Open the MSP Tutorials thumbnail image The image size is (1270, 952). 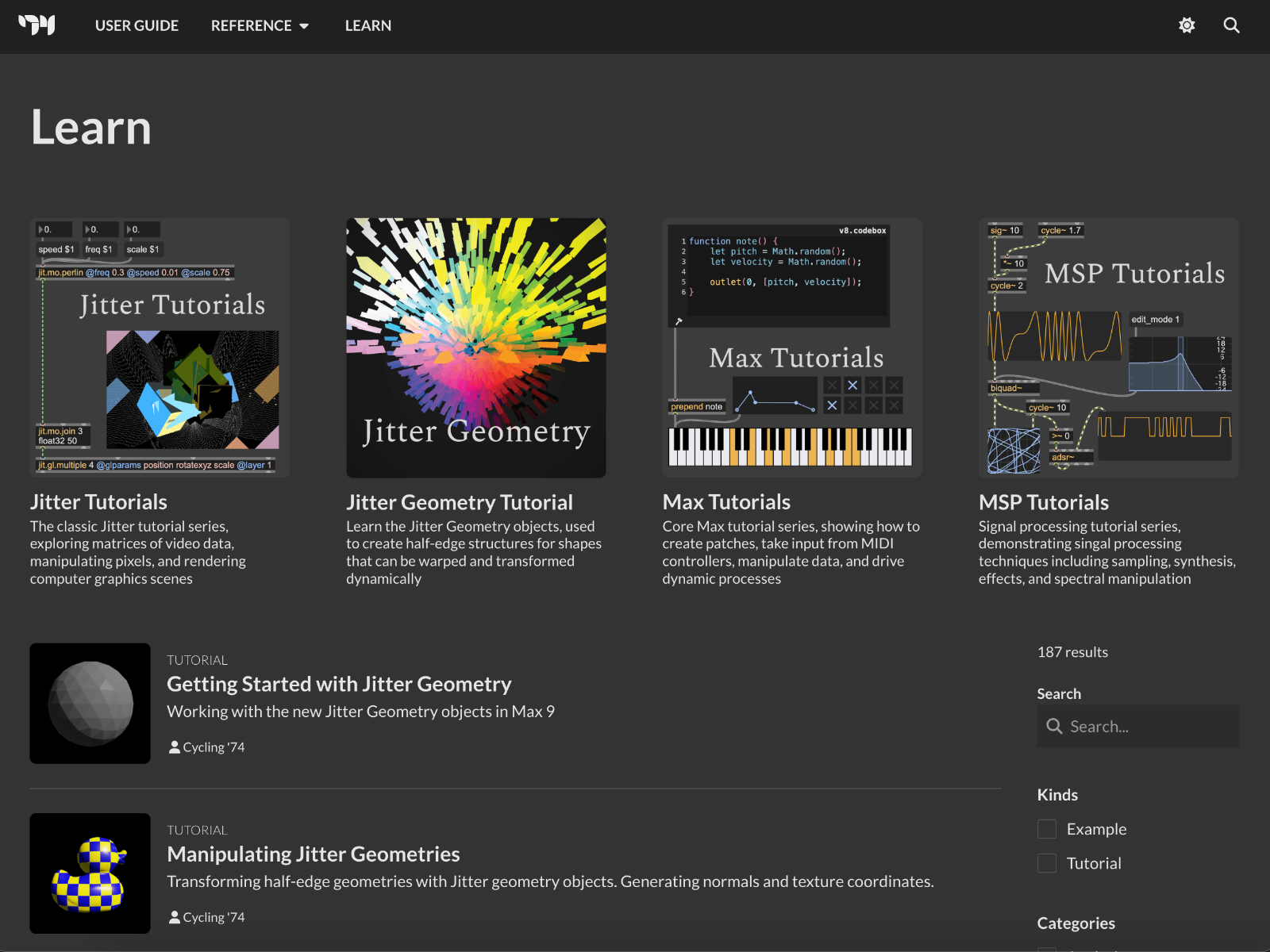pyautogui.click(x=1109, y=347)
